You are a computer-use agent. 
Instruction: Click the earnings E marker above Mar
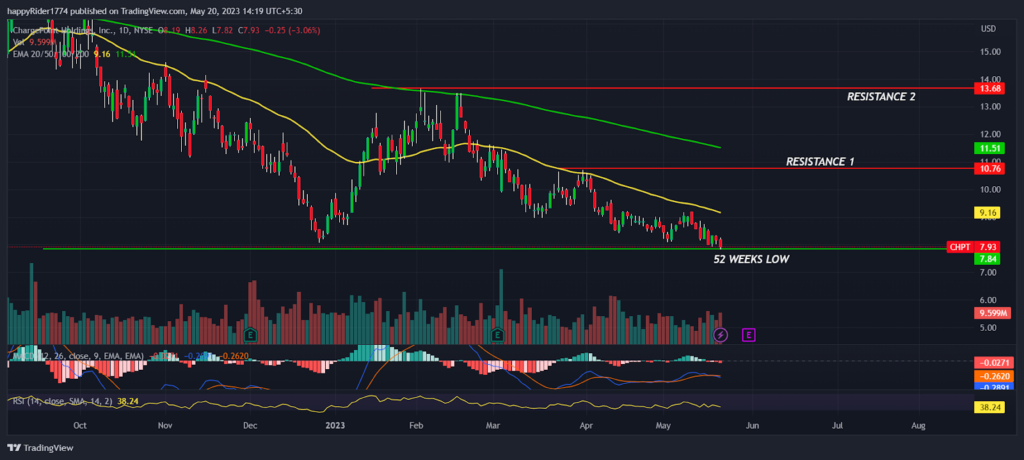[498, 335]
